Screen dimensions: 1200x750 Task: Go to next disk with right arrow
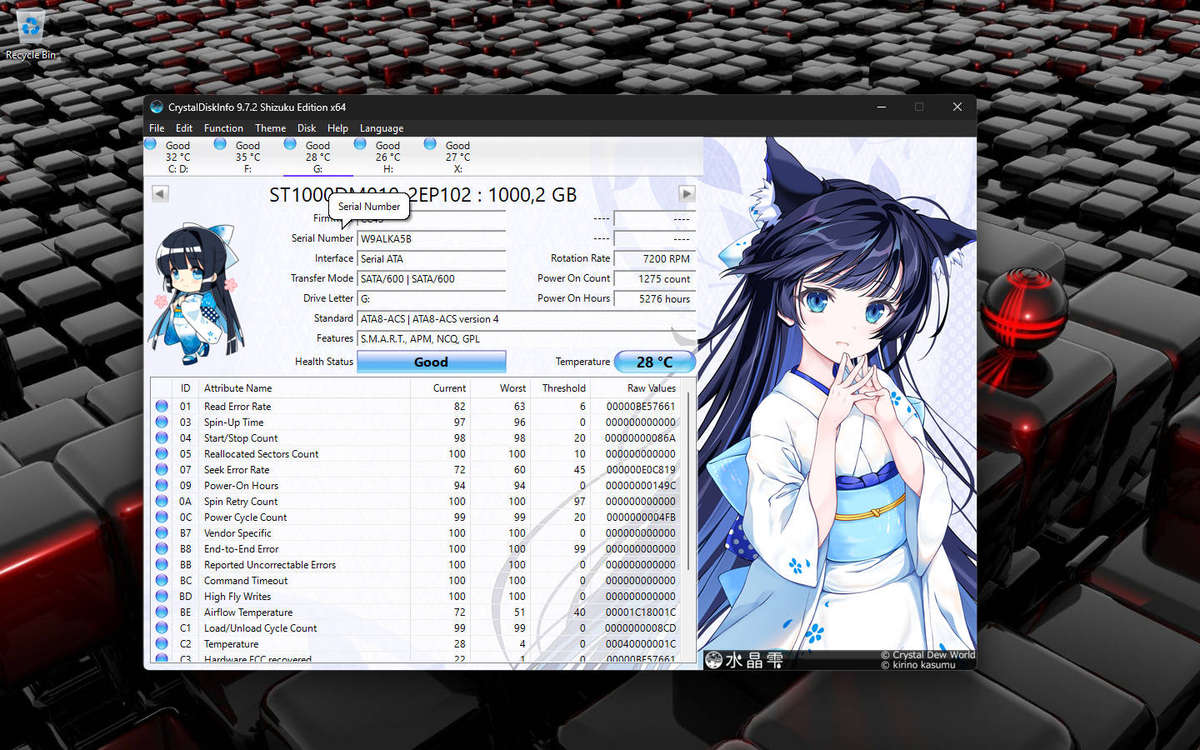[x=686, y=194]
